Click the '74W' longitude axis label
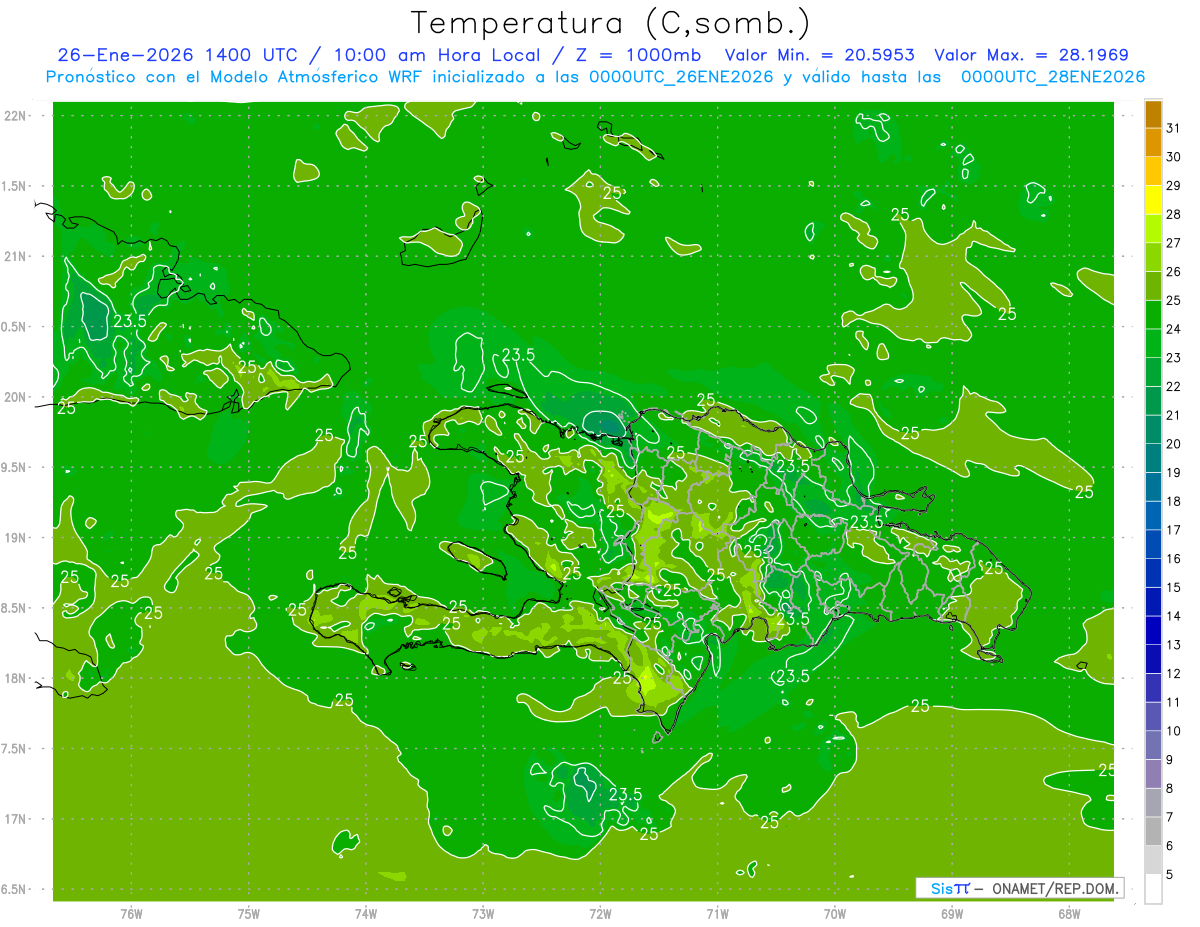Screen dimensions: 1200x927 pos(366,914)
